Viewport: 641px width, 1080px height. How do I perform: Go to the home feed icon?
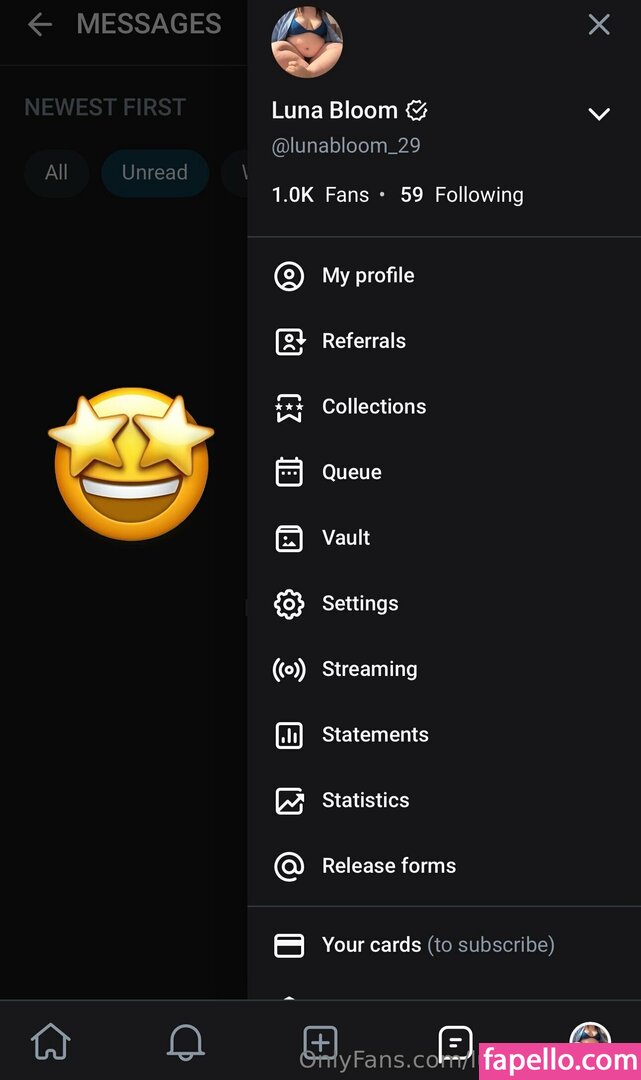pos(51,1042)
